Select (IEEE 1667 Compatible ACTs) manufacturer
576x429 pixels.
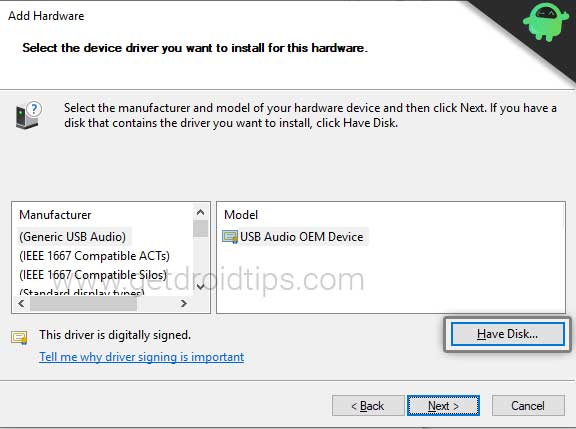[x=94, y=256]
